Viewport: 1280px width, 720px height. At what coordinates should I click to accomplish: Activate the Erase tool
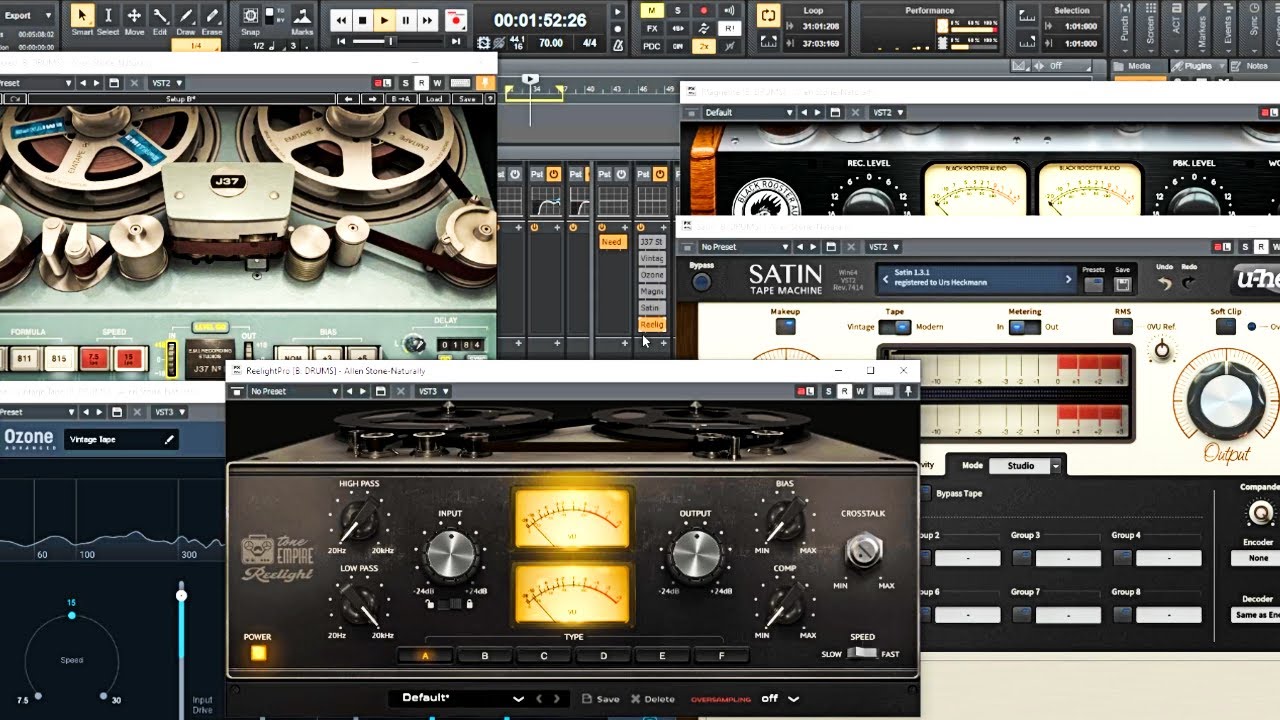coord(212,20)
